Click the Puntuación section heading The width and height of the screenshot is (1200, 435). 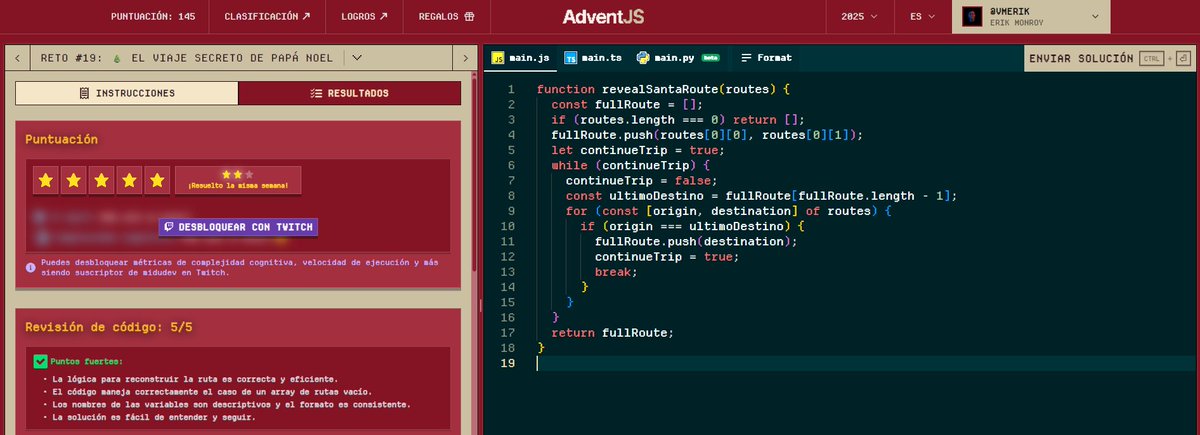click(x=61, y=139)
